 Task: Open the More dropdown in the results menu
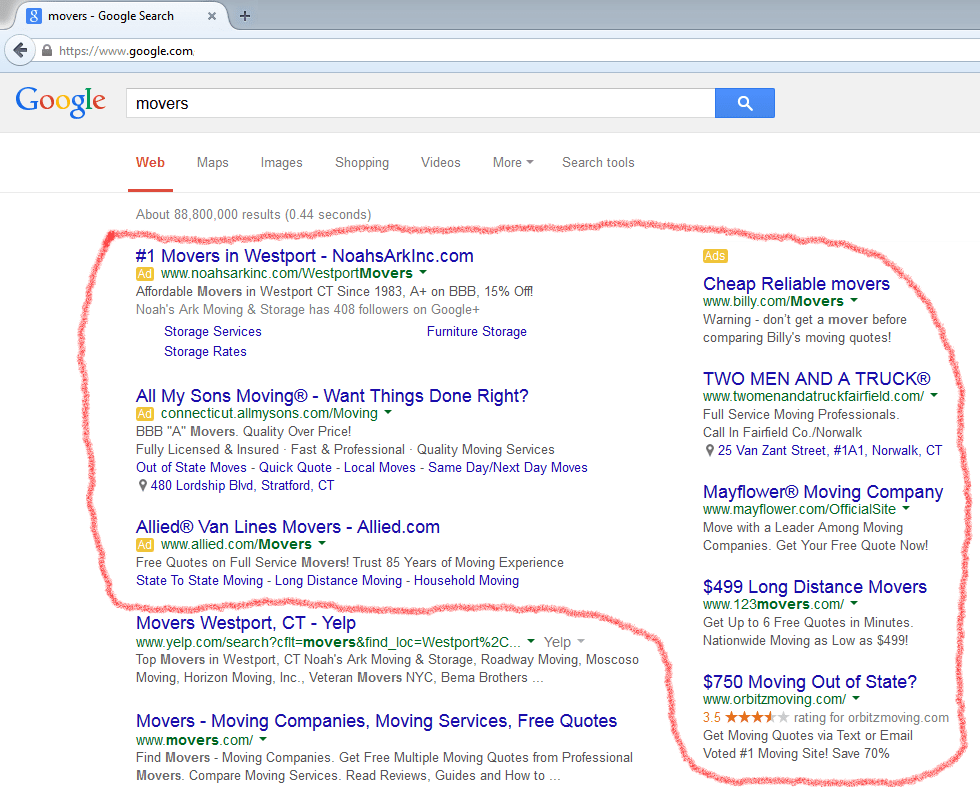pos(512,162)
